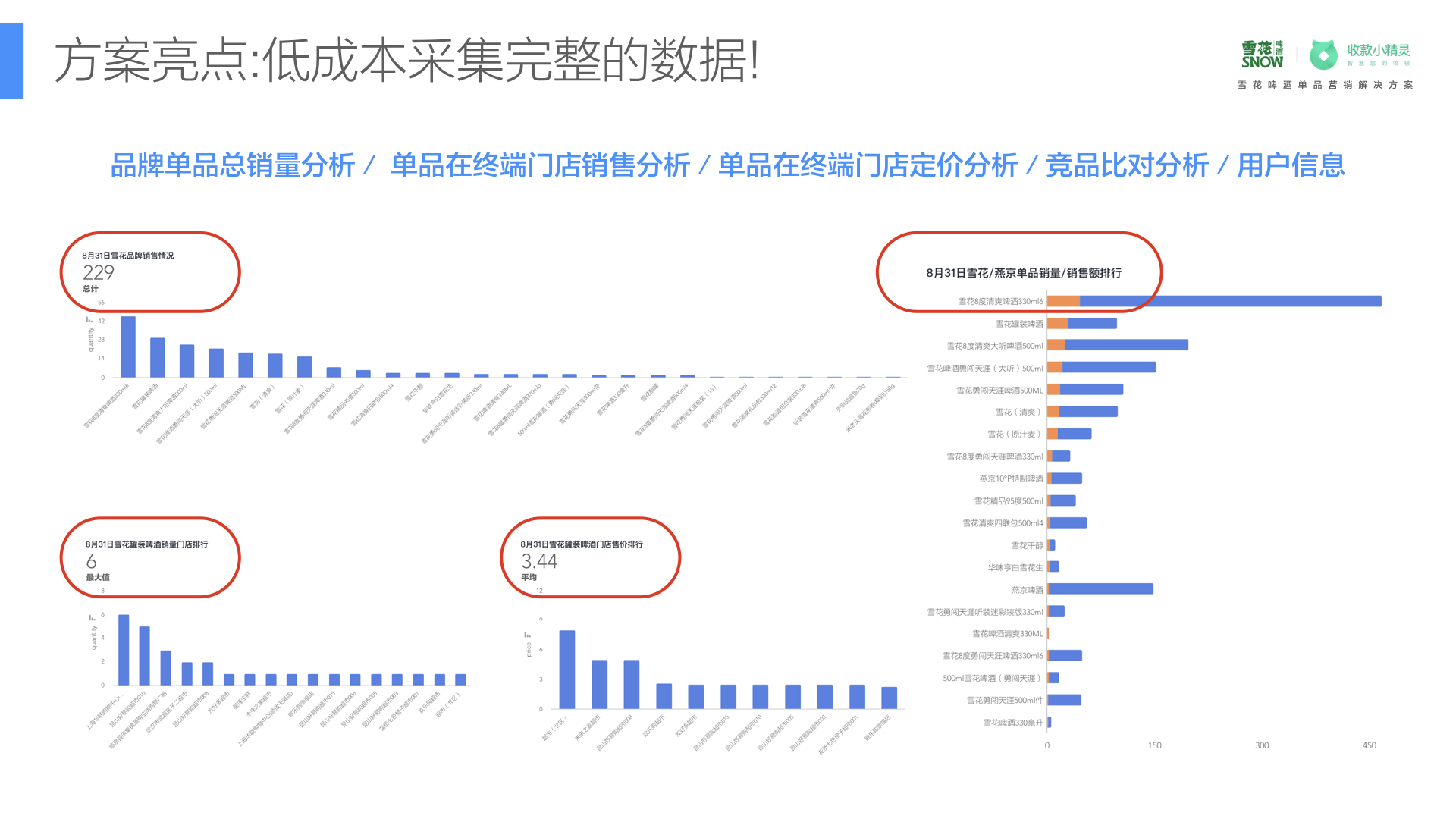Click the 150 tick on ranking chart axis
Viewport: 1456px width, 819px height.
pos(1154,745)
